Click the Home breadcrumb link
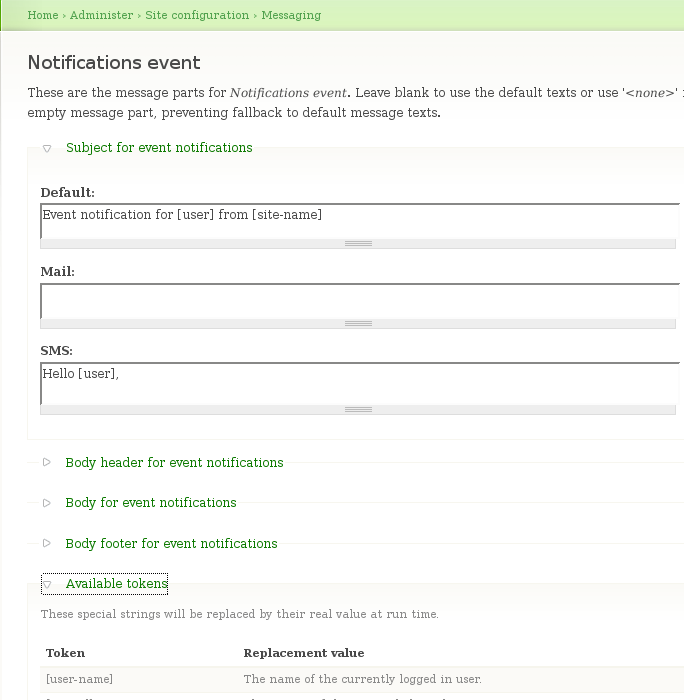 point(43,15)
